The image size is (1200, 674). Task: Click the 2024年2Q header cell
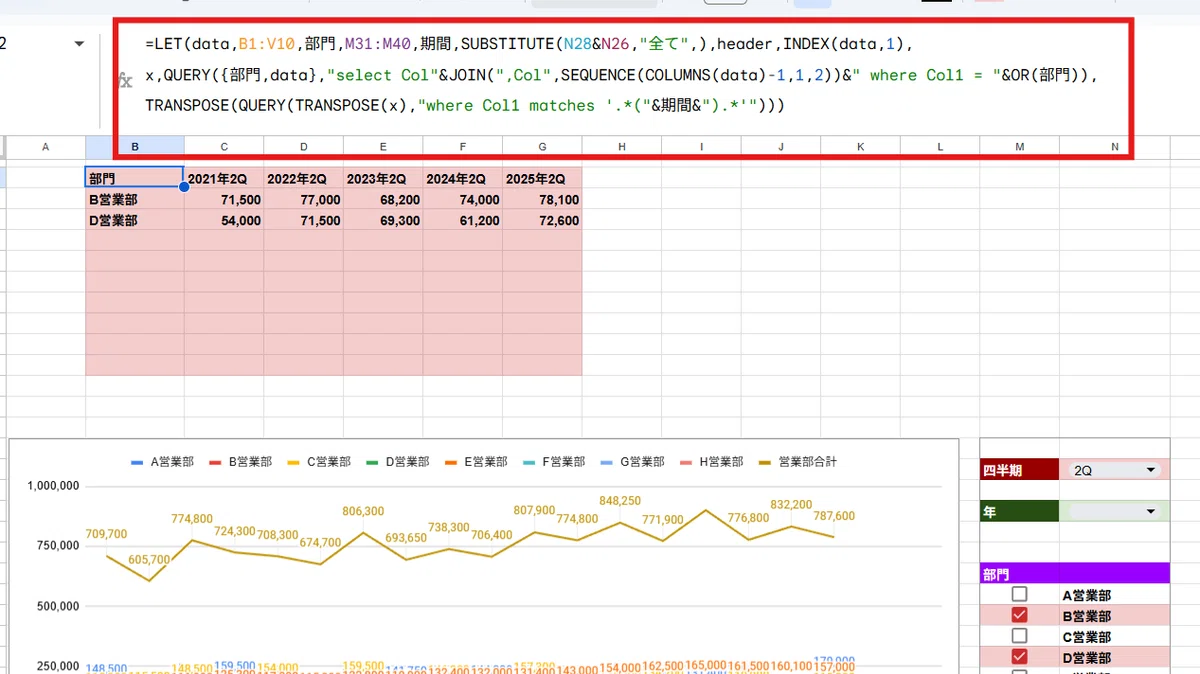[x=463, y=178]
